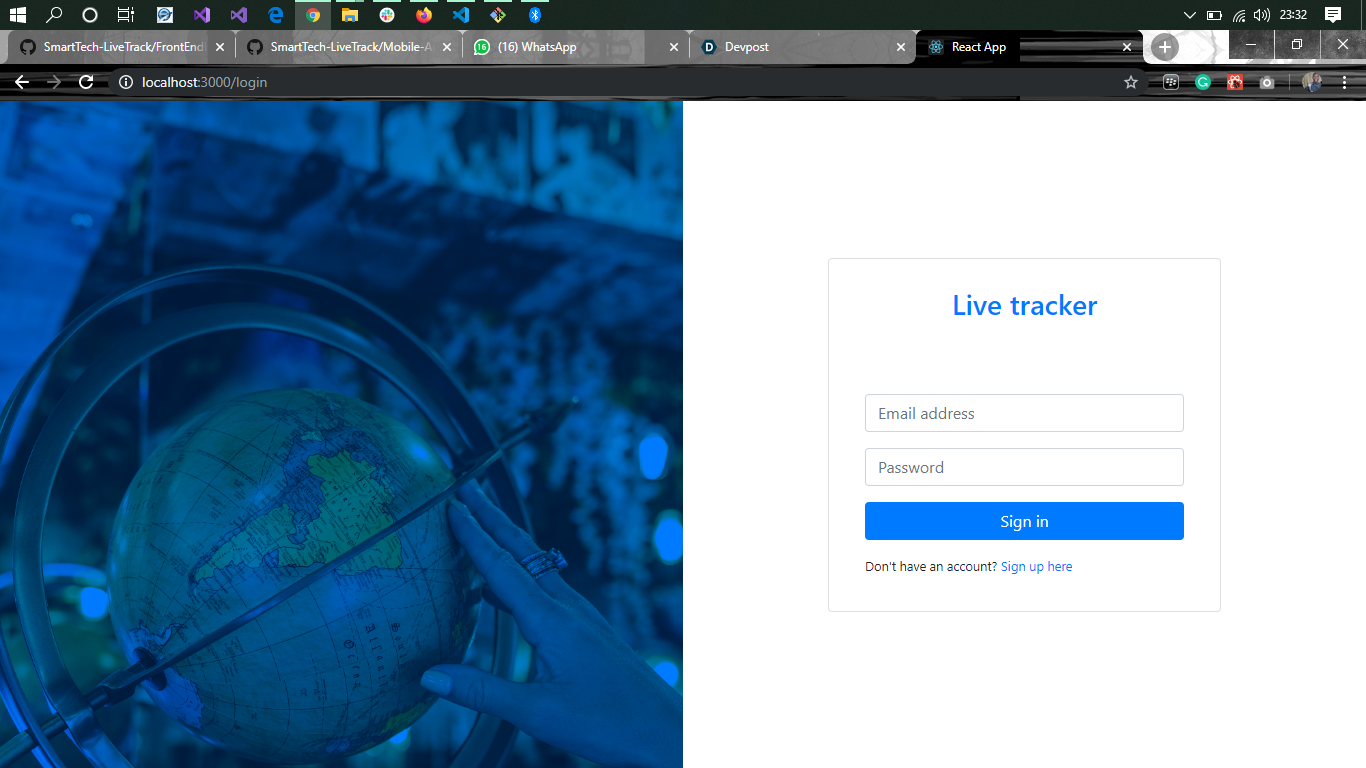This screenshot has width=1366, height=768.
Task: Open Task View from the taskbar
Action: click(x=125, y=15)
